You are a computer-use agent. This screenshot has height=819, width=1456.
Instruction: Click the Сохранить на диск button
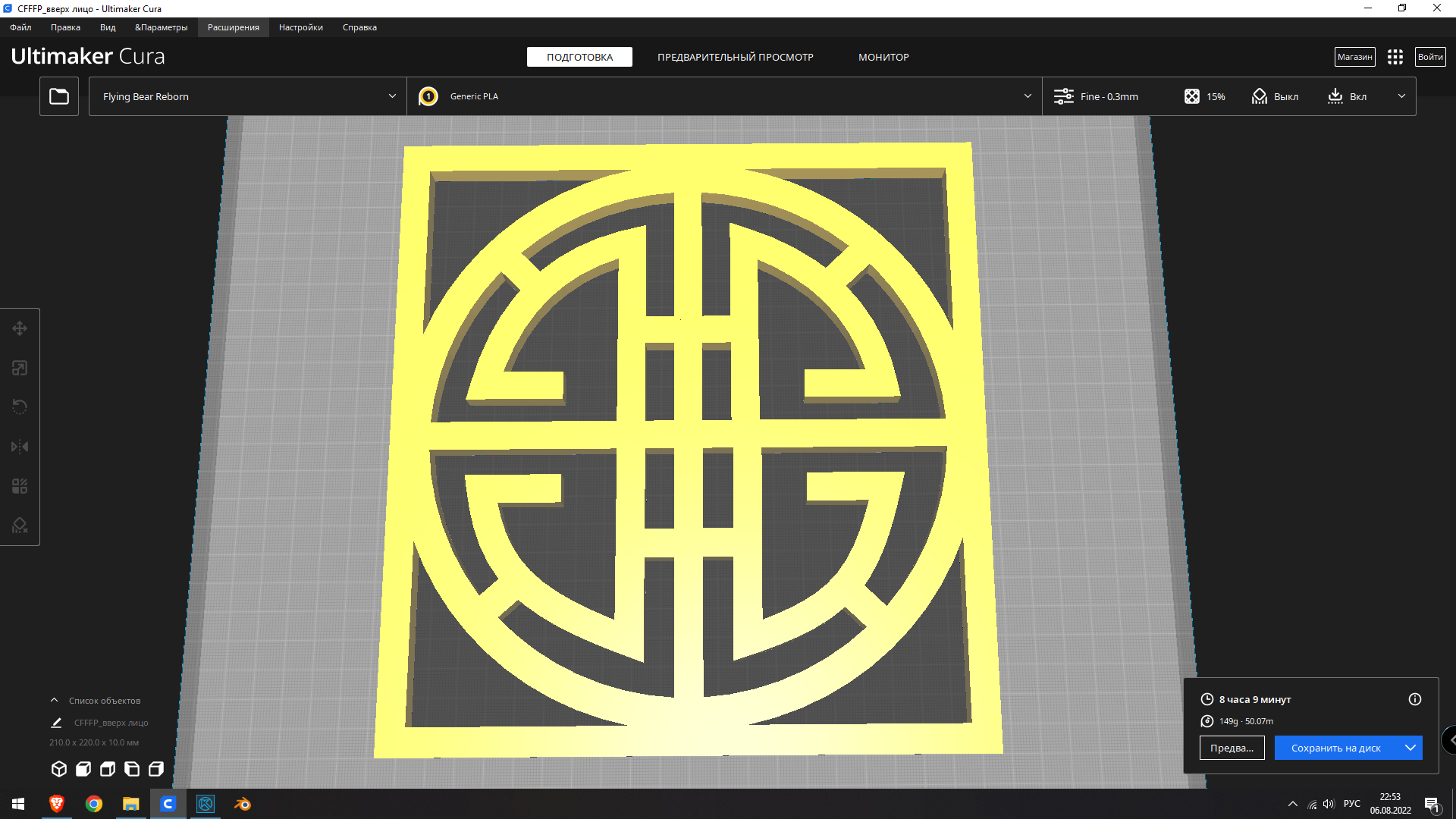(x=1336, y=748)
